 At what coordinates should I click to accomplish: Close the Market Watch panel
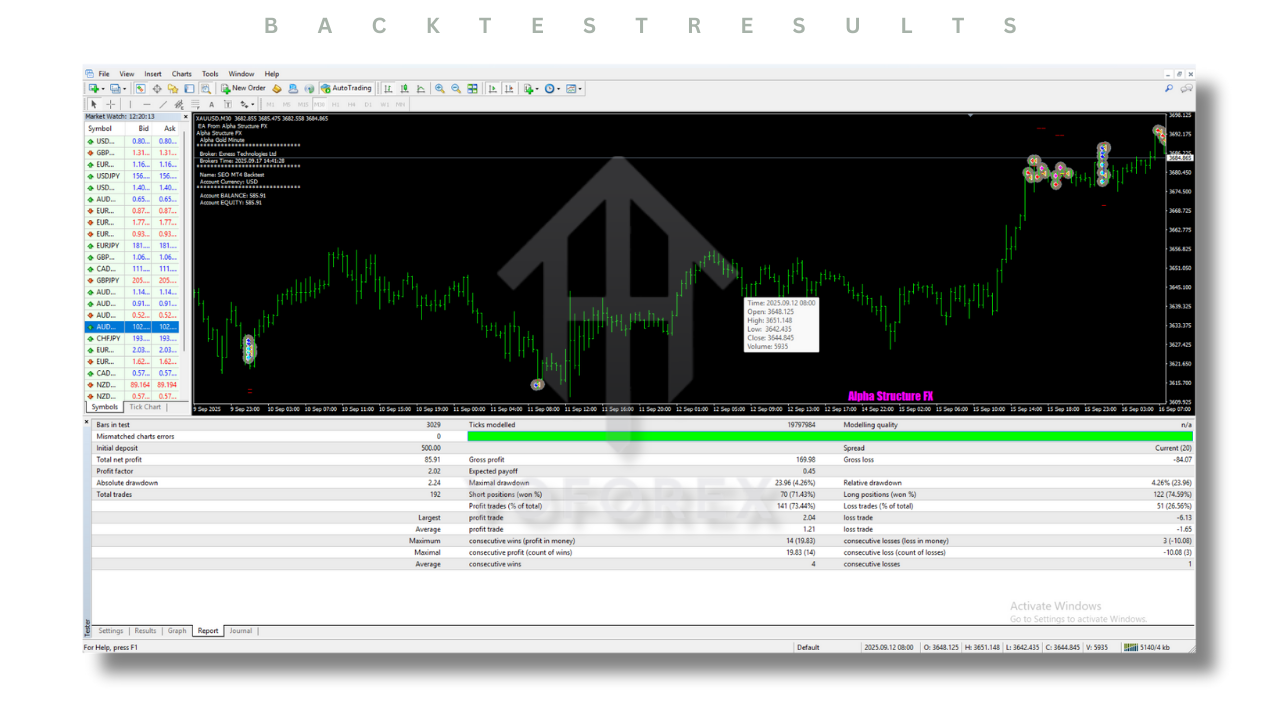pos(185,116)
